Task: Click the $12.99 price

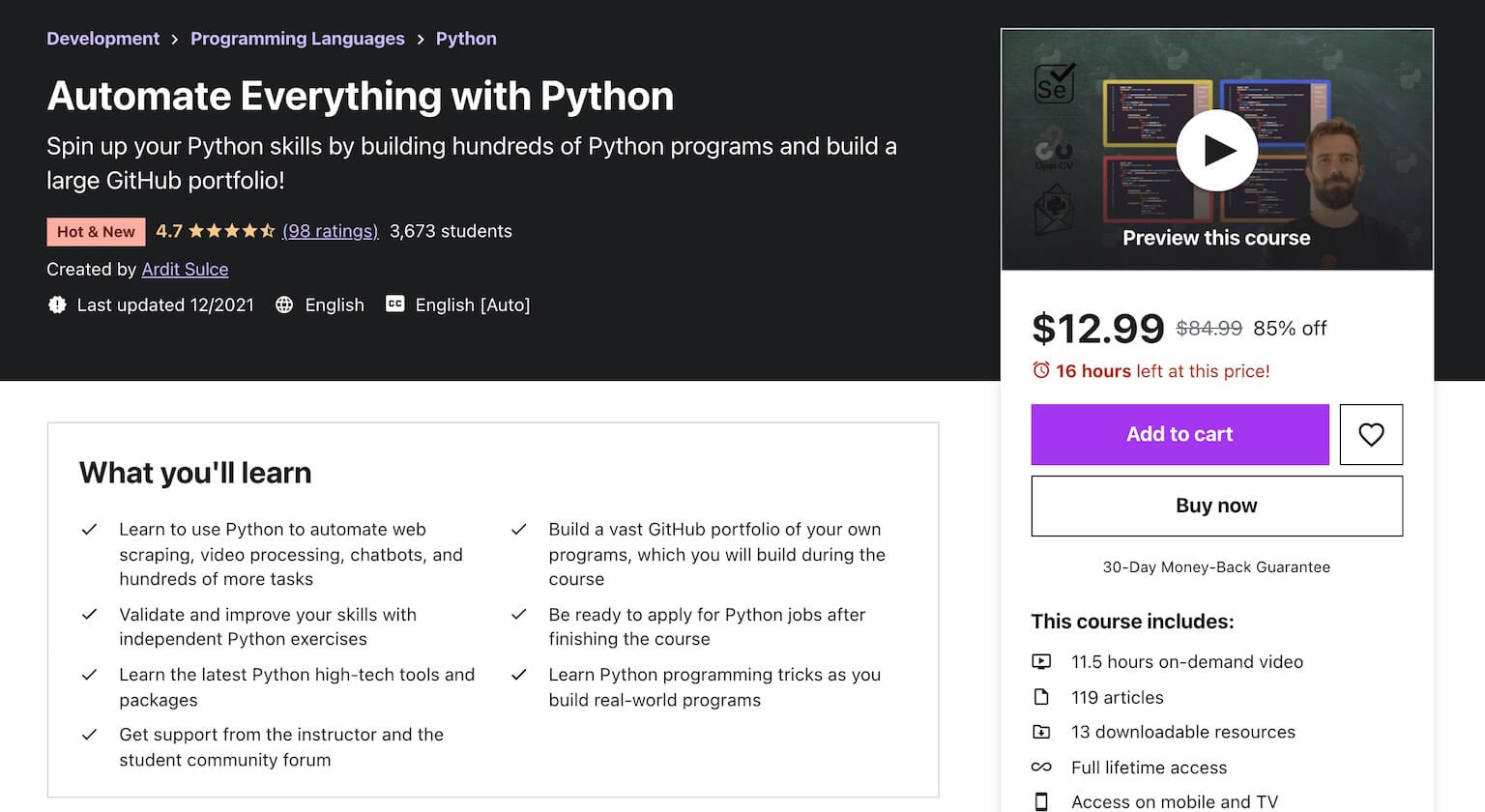Action: tap(1098, 329)
